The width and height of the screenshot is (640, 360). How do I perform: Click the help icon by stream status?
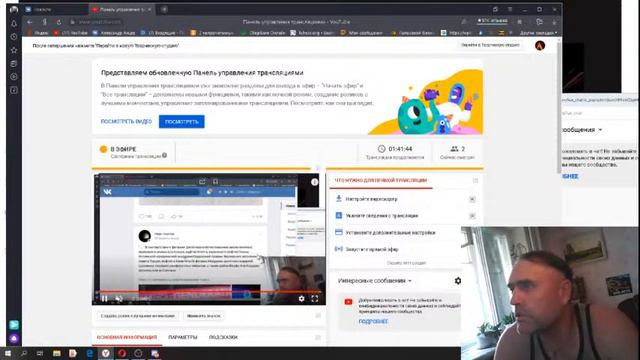click(164, 156)
